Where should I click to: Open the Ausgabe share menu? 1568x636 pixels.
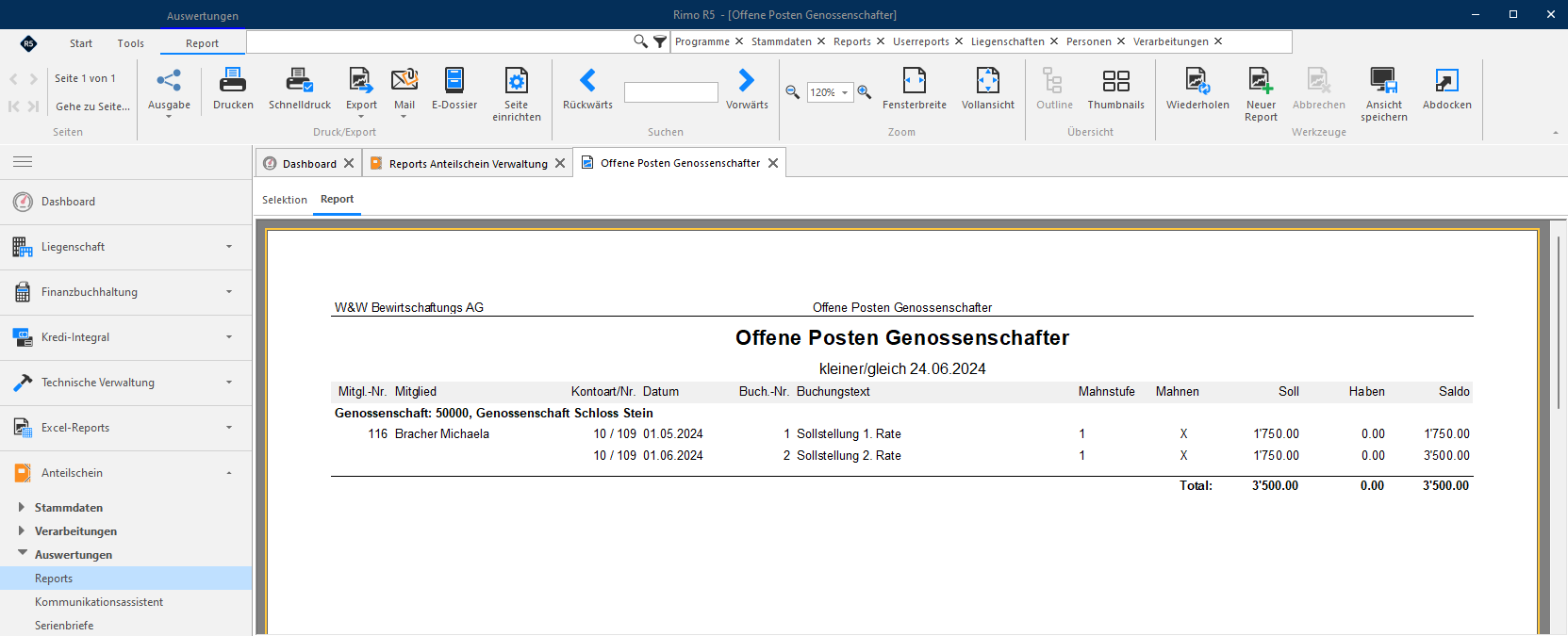[x=169, y=91]
